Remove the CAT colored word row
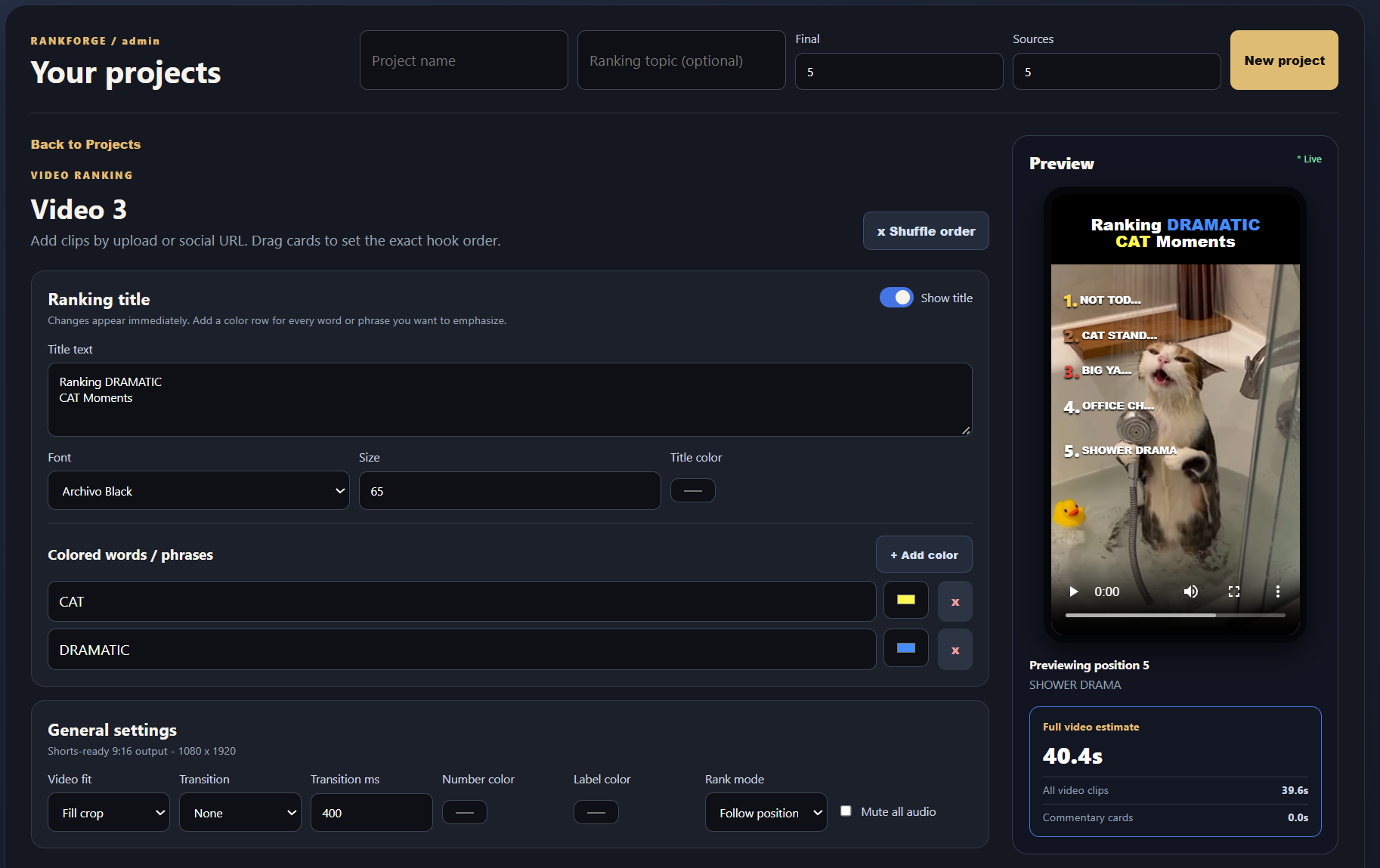Viewport: 1380px width, 868px height. click(x=955, y=602)
